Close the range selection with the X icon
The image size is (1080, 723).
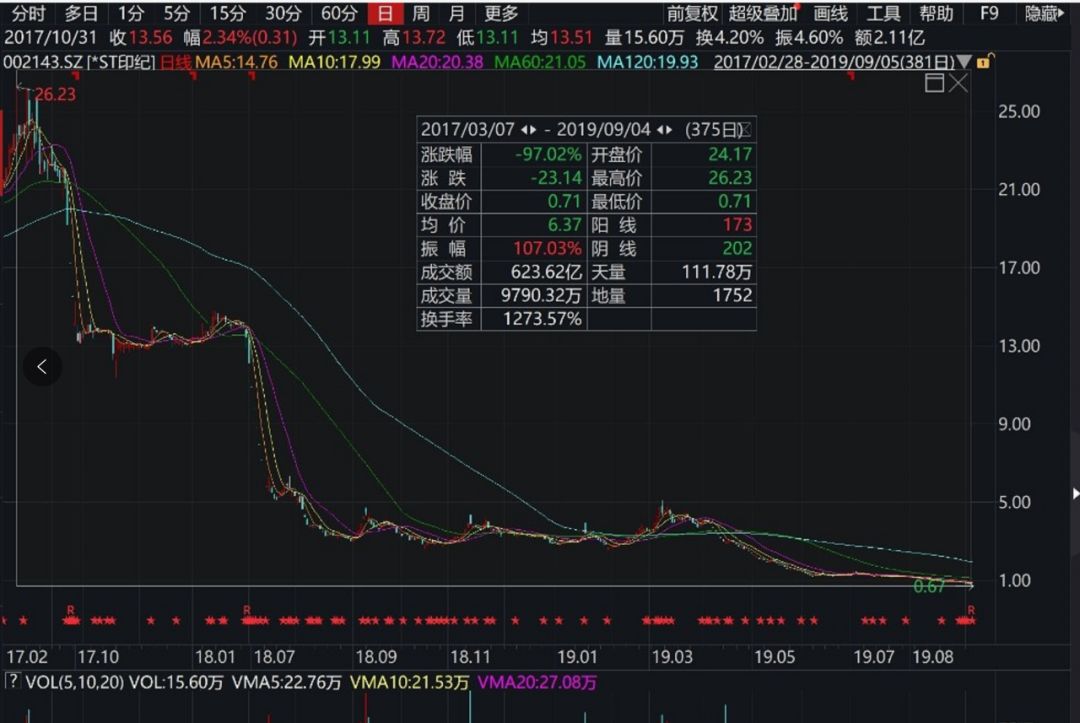(x=958, y=83)
